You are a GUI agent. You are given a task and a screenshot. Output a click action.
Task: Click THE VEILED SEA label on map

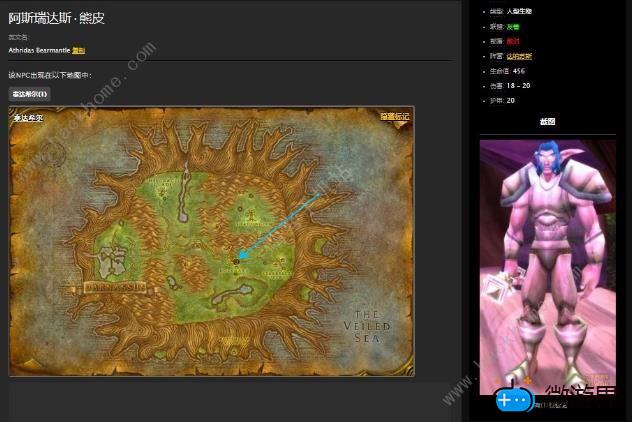tap(367, 326)
